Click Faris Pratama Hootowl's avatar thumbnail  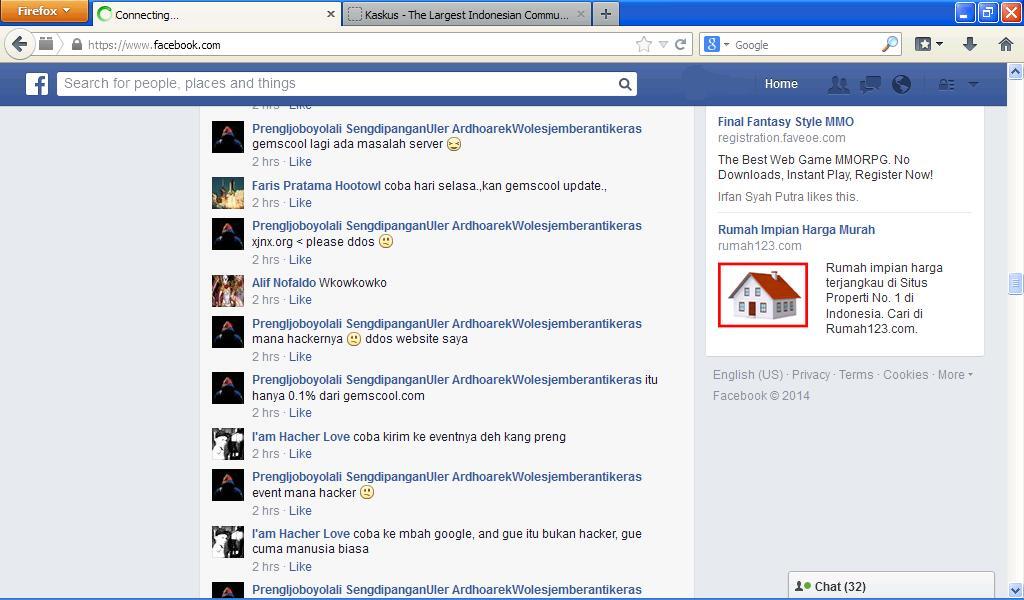[x=228, y=193]
